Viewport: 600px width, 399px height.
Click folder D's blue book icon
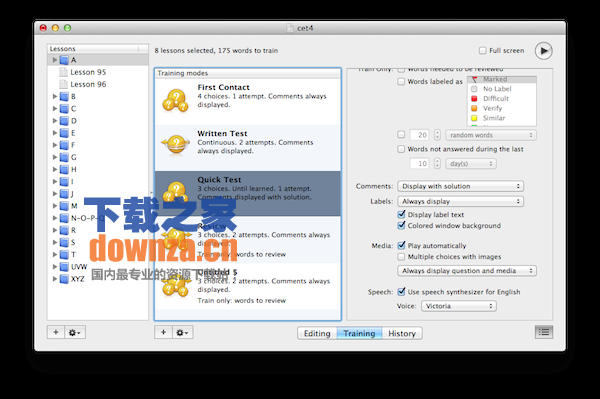pos(64,121)
